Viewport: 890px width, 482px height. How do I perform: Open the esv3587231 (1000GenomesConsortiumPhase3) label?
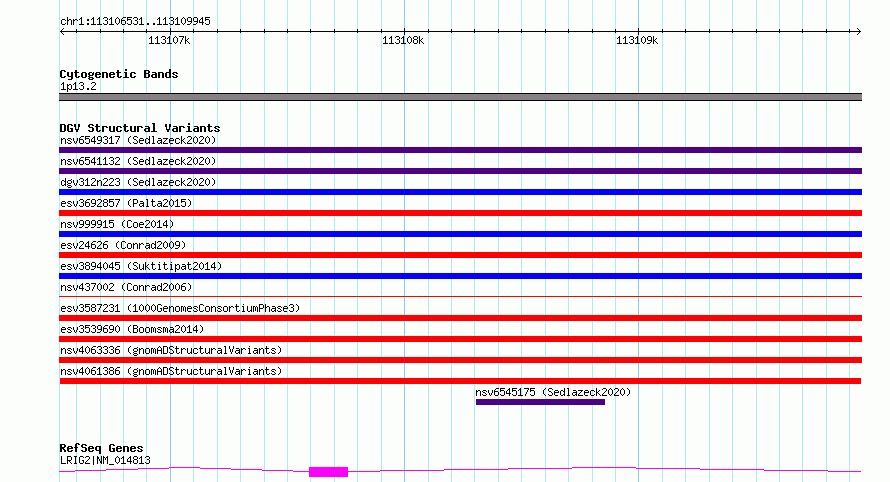coord(180,308)
